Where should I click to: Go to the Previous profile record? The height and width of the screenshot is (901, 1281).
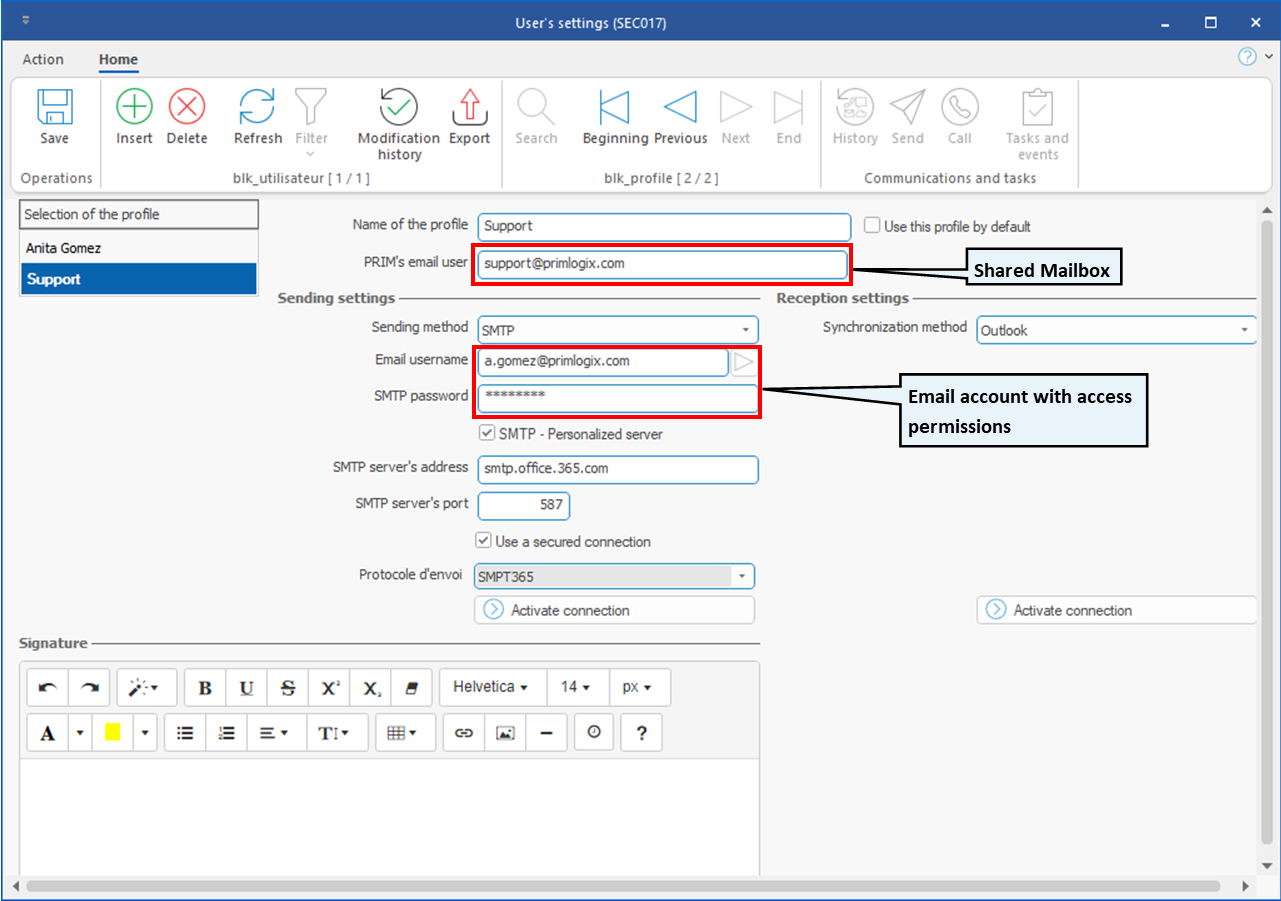[x=680, y=107]
